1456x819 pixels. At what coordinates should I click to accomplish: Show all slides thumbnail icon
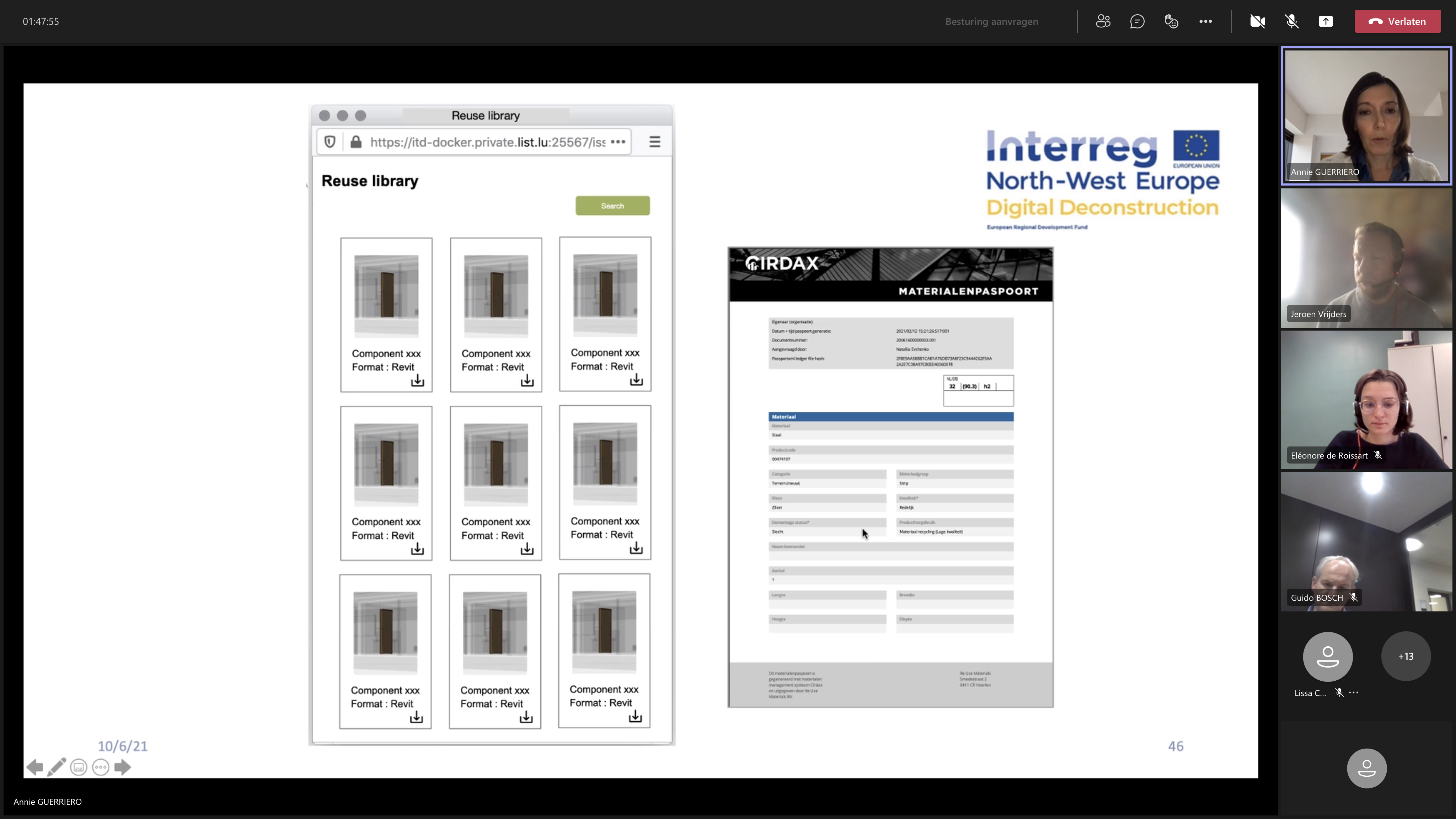[x=79, y=767]
